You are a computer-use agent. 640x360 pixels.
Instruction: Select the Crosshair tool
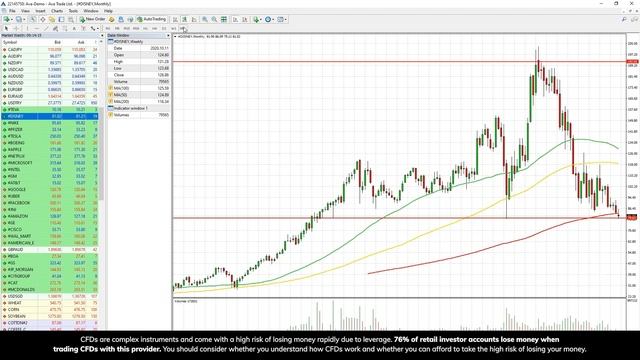tap(16, 28)
